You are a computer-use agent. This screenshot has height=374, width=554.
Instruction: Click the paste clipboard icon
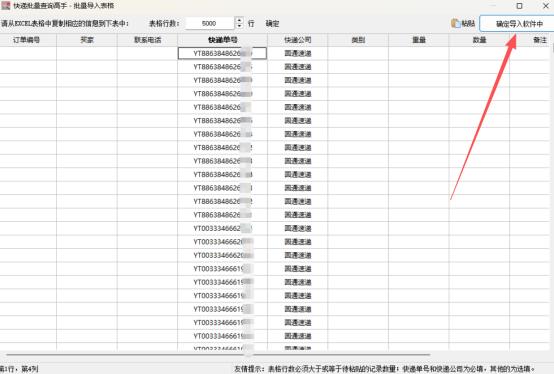pyautogui.click(x=455, y=23)
